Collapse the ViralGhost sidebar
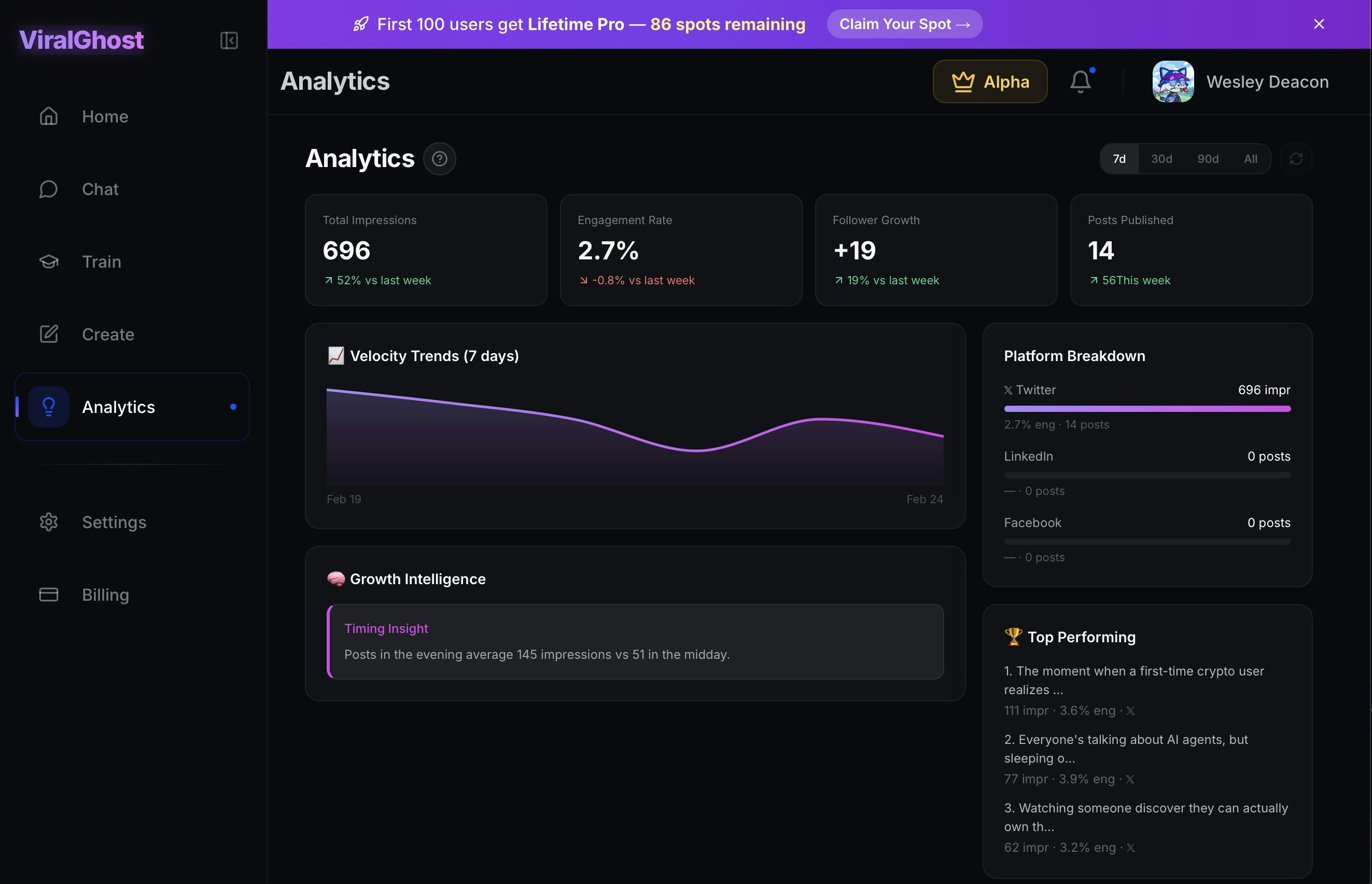 [x=229, y=40]
